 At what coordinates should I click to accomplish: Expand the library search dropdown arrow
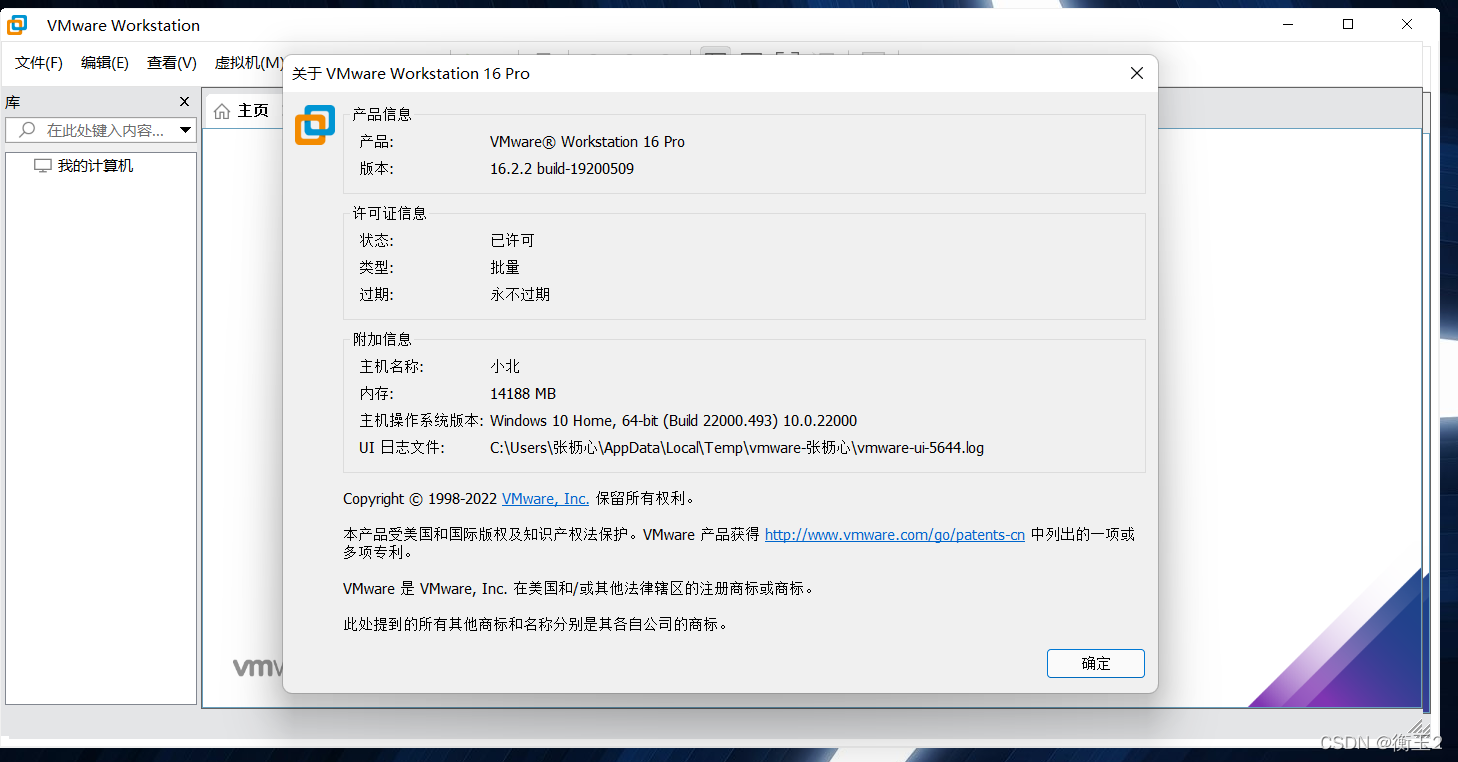coord(186,130)
